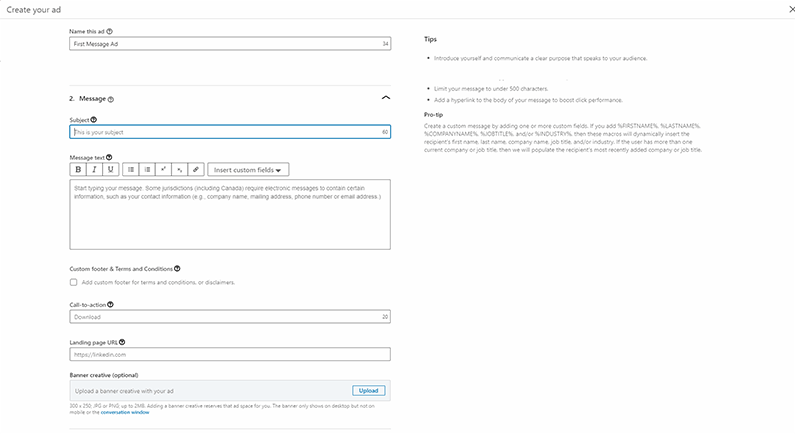Focus the Name this ad field
The width and height of the screenshot is (795, 434).
click(230, 44)
